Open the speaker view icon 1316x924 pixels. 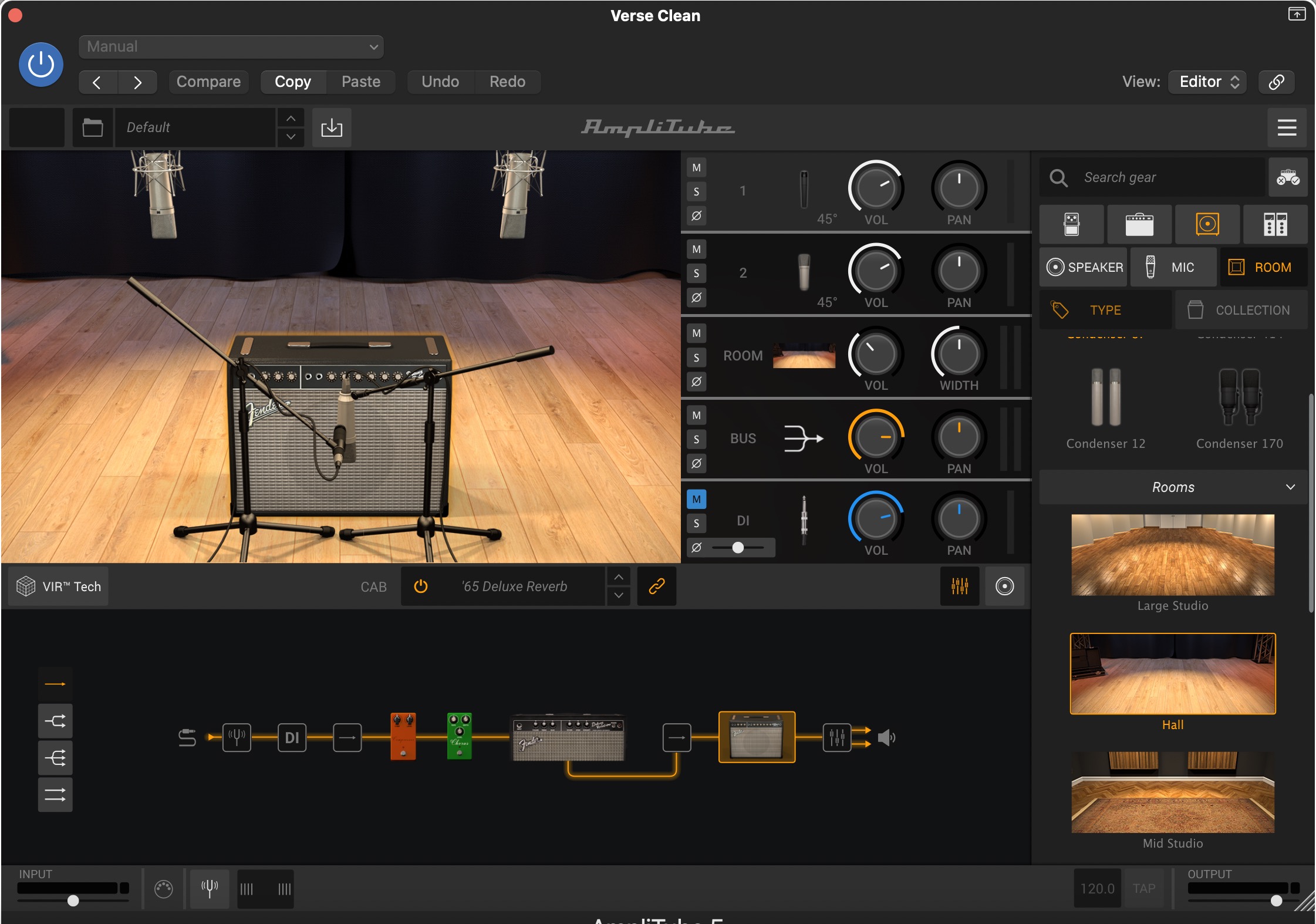coord(1004,586)
